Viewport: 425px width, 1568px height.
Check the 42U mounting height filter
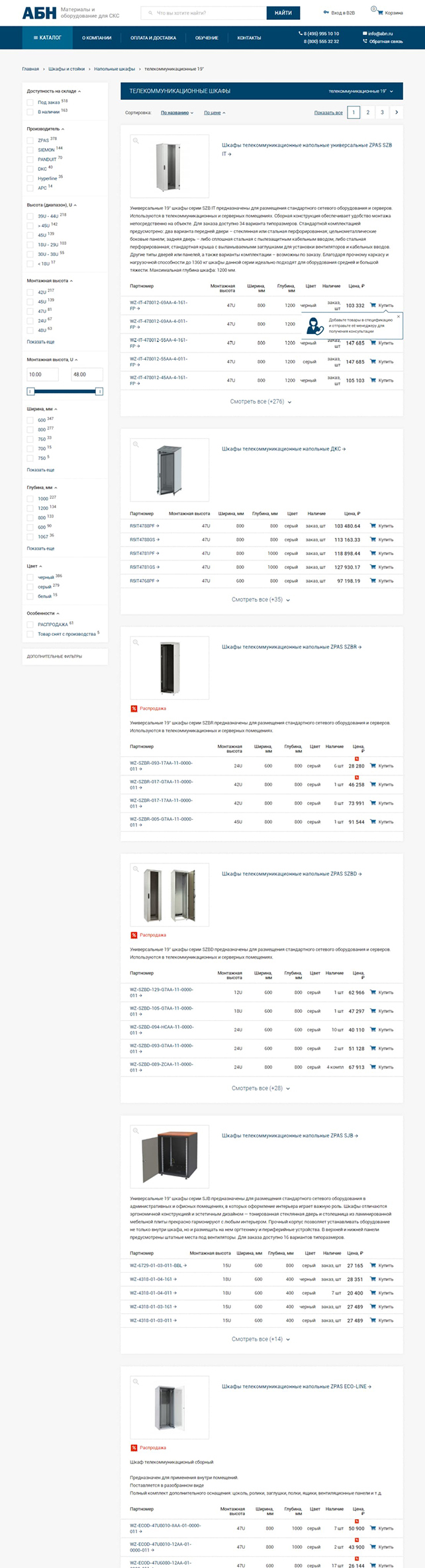point(30,292)
